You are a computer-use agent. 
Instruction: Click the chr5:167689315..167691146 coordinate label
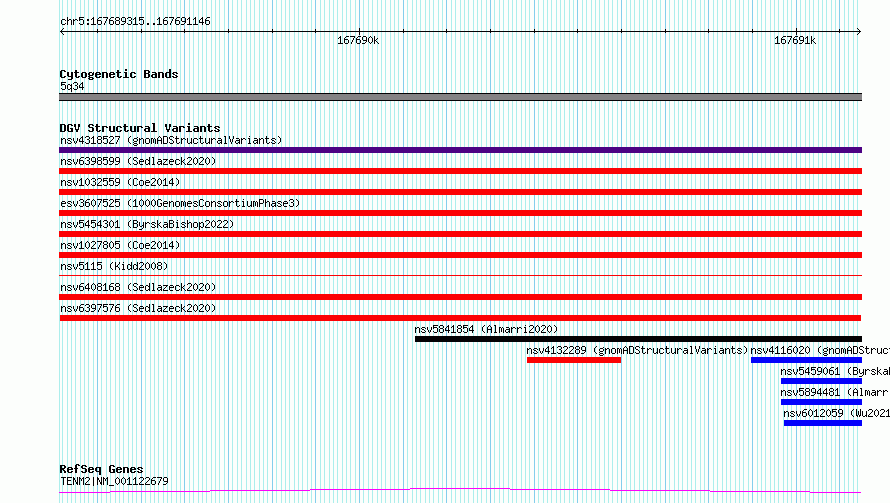pos(135,22)
